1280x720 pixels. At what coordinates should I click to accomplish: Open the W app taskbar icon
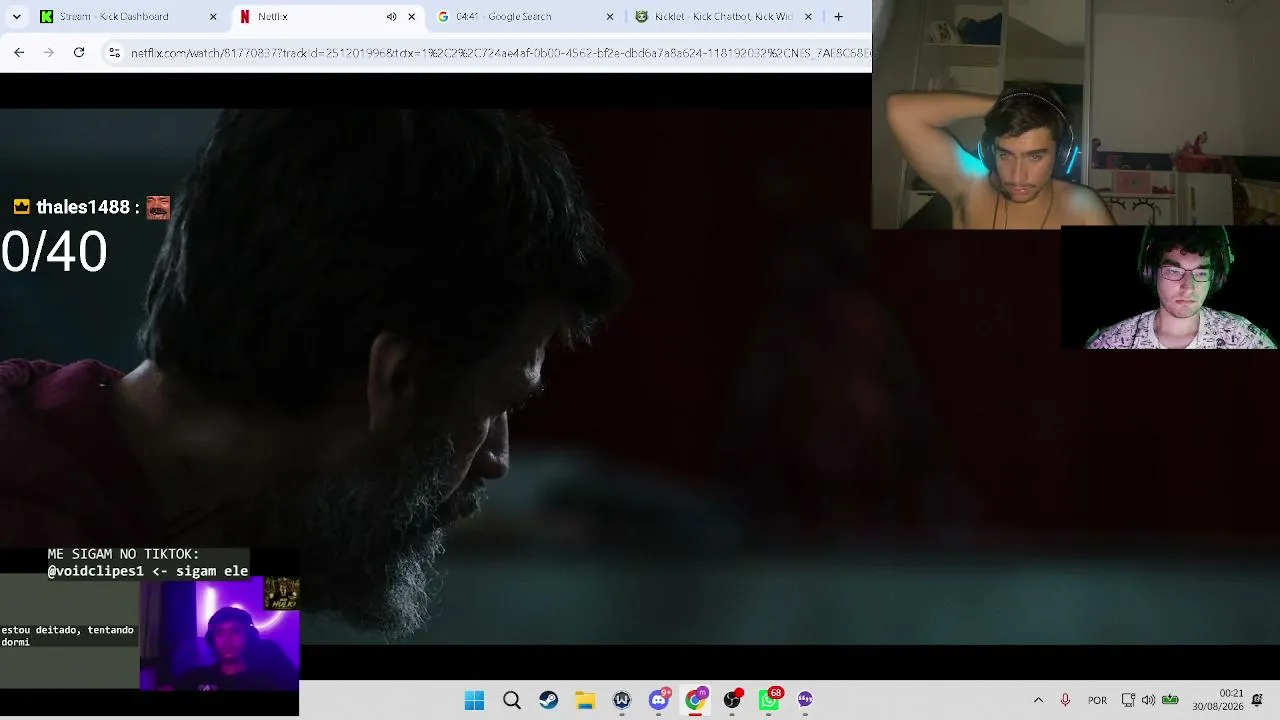click(x=621, y=700)
